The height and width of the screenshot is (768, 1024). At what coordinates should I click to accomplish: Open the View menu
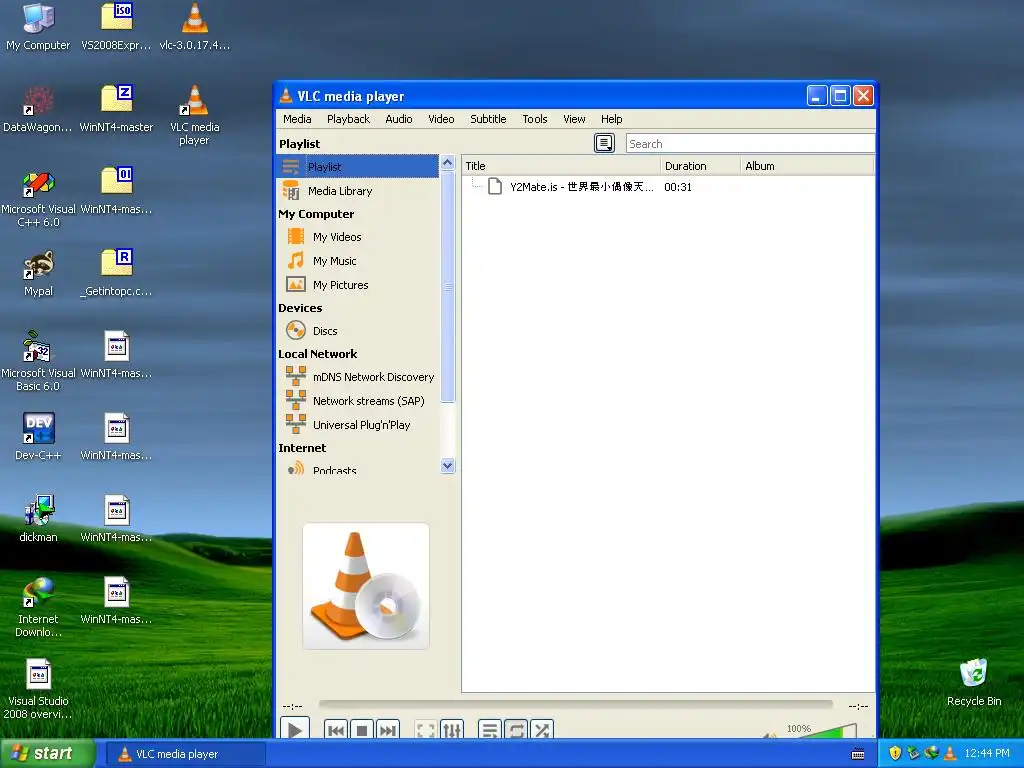(x=573, y=119)
